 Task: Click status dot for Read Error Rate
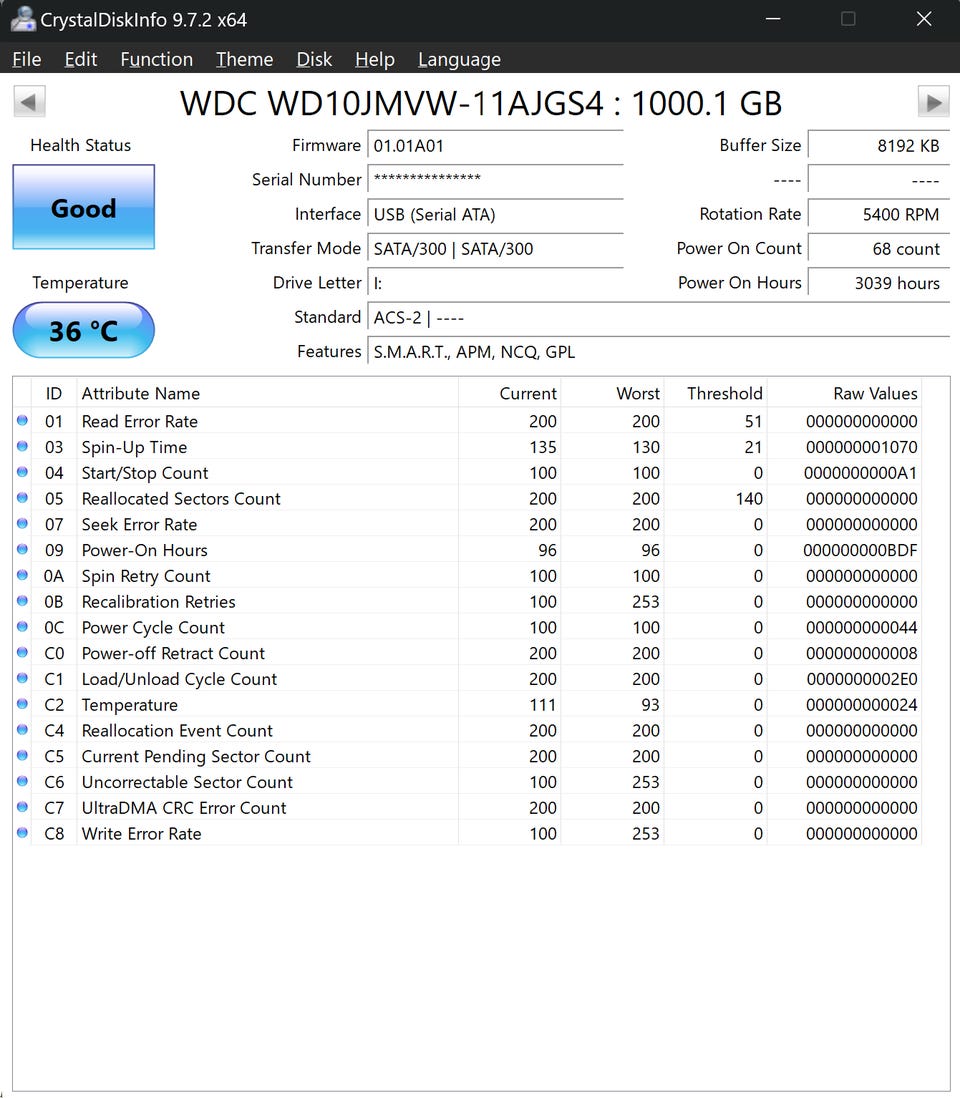click(22, 420)
